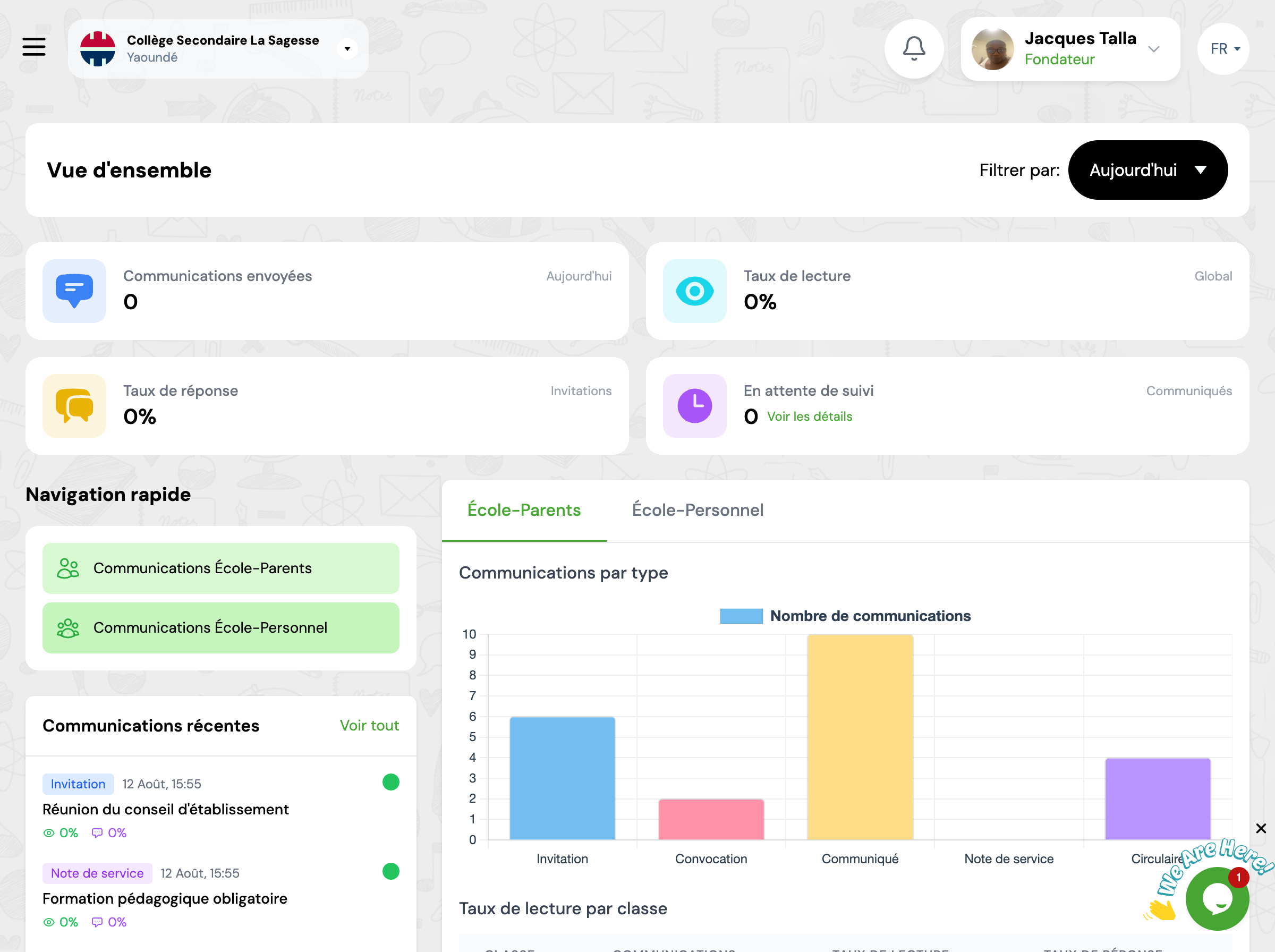The width and height of the screenshot is (1275, 952).
Task: Select the École-Parents tab
Action: (x=524, y=510)
